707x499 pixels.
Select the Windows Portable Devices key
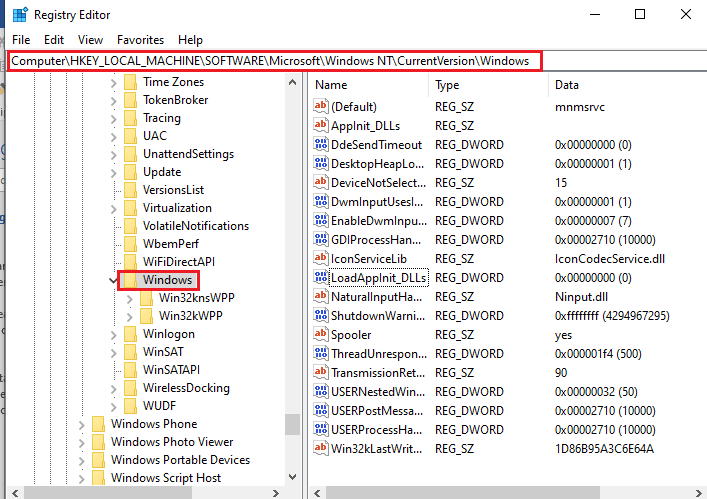[180, 460]
